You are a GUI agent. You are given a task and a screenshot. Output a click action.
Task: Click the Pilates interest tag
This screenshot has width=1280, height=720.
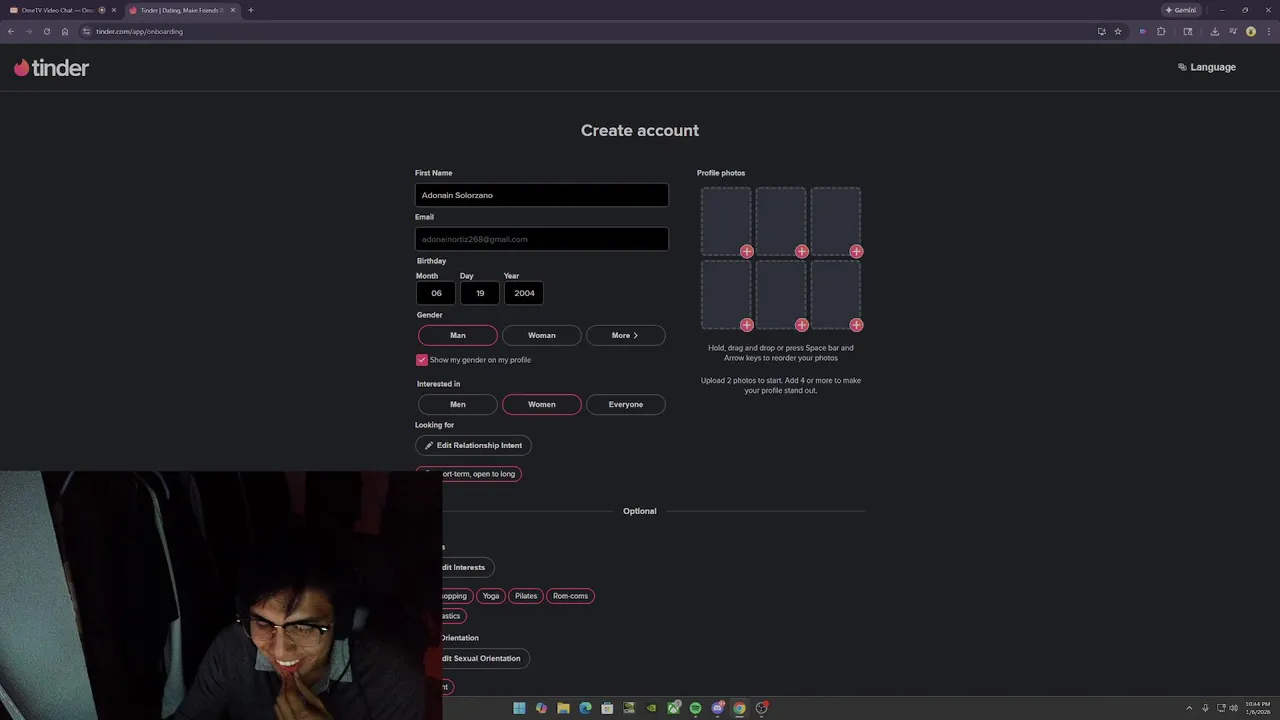(x=526, y=596)
